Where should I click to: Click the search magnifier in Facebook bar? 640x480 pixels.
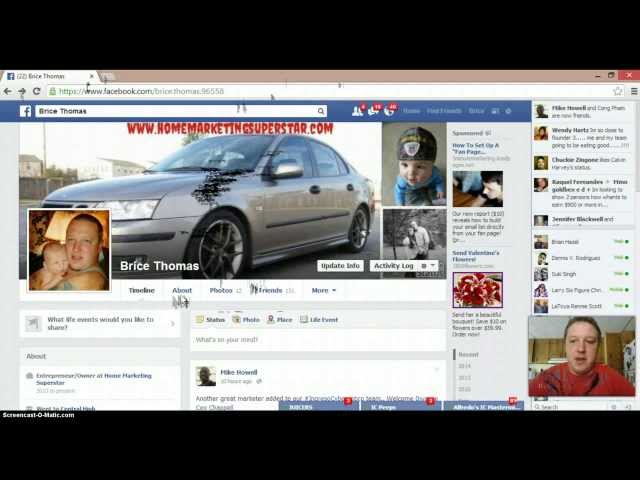pos(321,111)
